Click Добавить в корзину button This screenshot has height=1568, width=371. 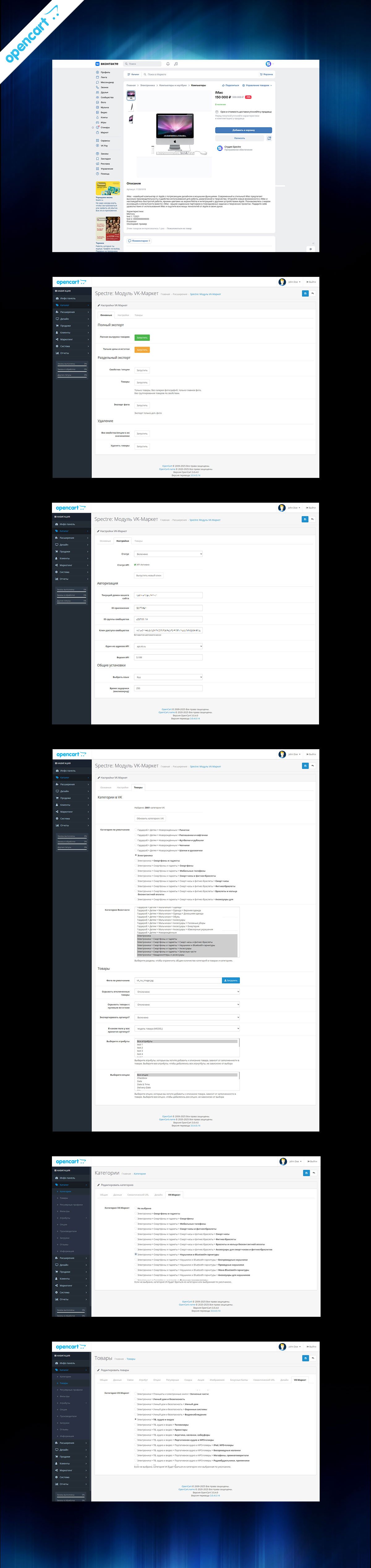coord(243,130)
